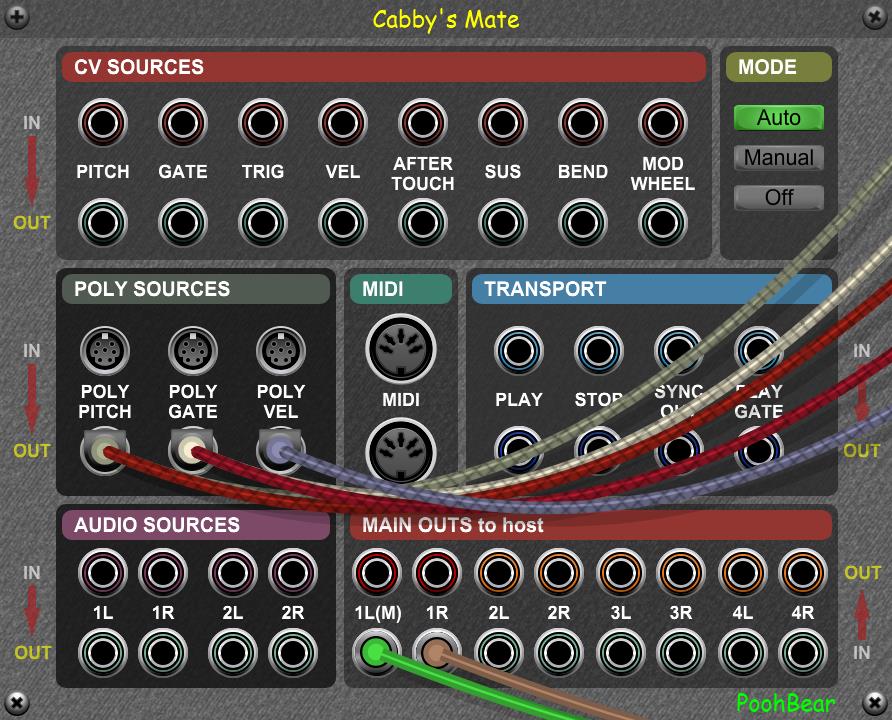The image size is (892, 720).
Task: Click the PoohBear author label
Action: pyautogui.click(x=786, y=703)
